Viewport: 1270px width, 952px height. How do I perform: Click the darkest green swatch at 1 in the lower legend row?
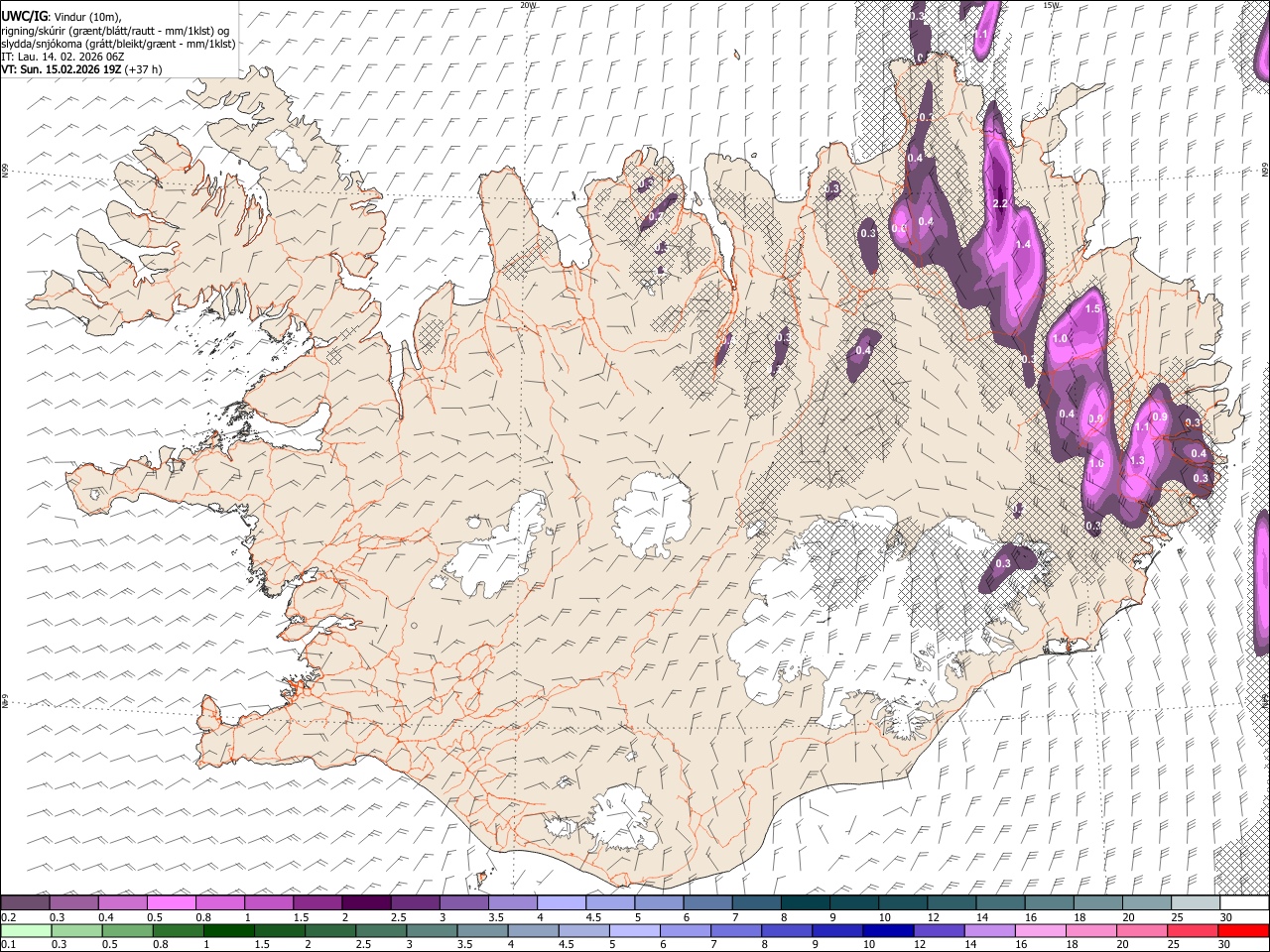click(x=229, y=931)
